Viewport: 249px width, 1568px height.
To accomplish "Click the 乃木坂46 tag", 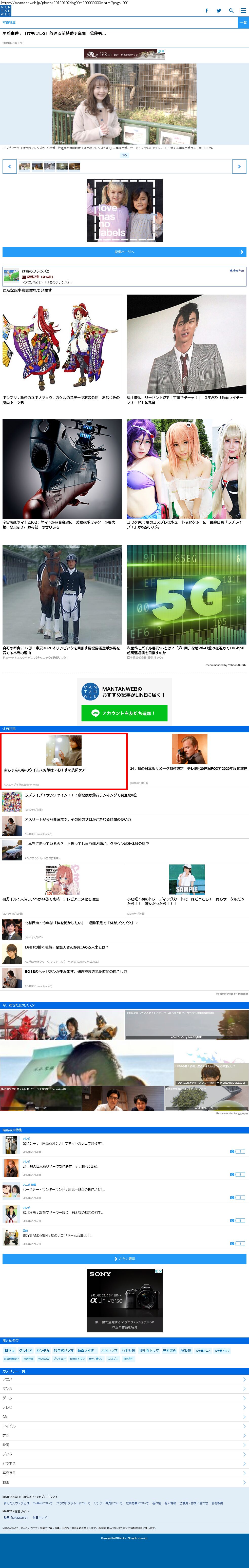I will click(128, 1350).
